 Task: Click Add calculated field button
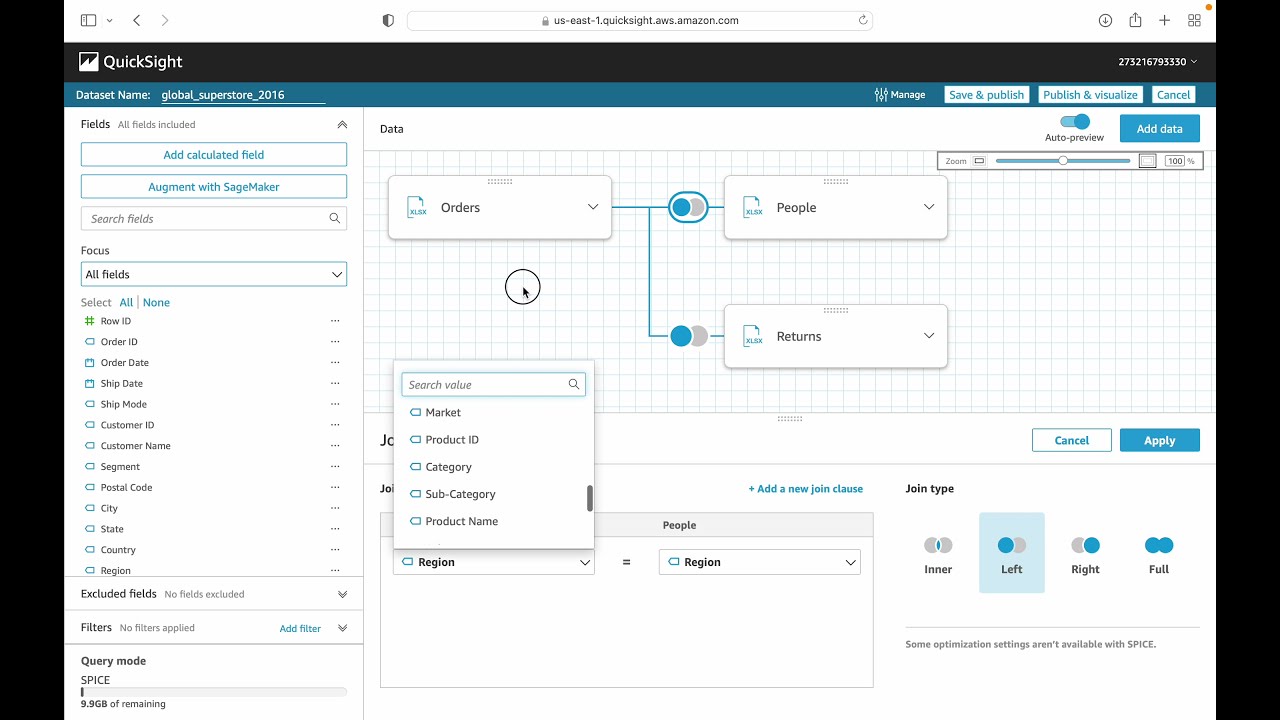pos(214,155)
